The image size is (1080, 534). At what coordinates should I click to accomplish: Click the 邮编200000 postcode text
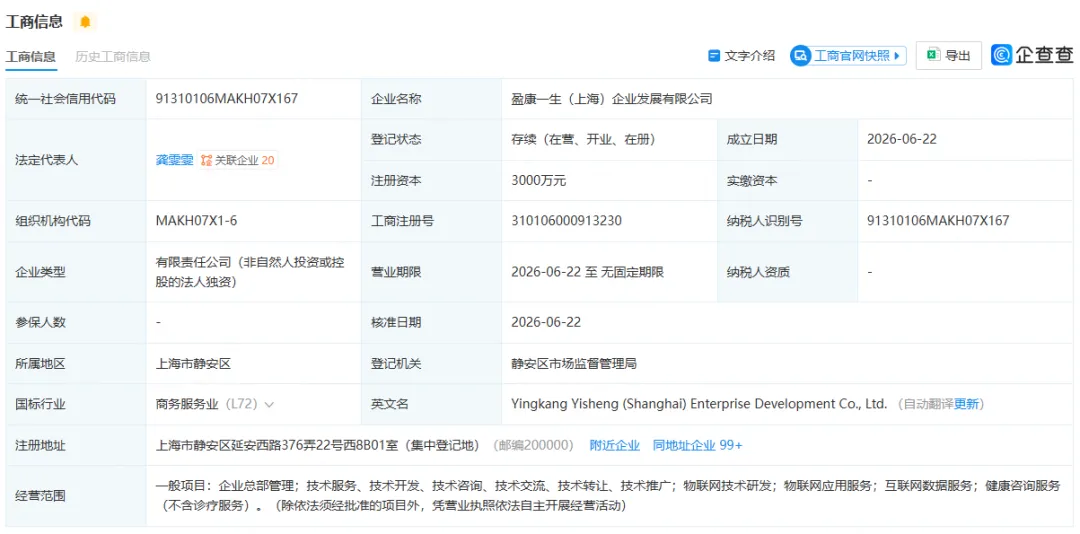(x=534, y=445)
